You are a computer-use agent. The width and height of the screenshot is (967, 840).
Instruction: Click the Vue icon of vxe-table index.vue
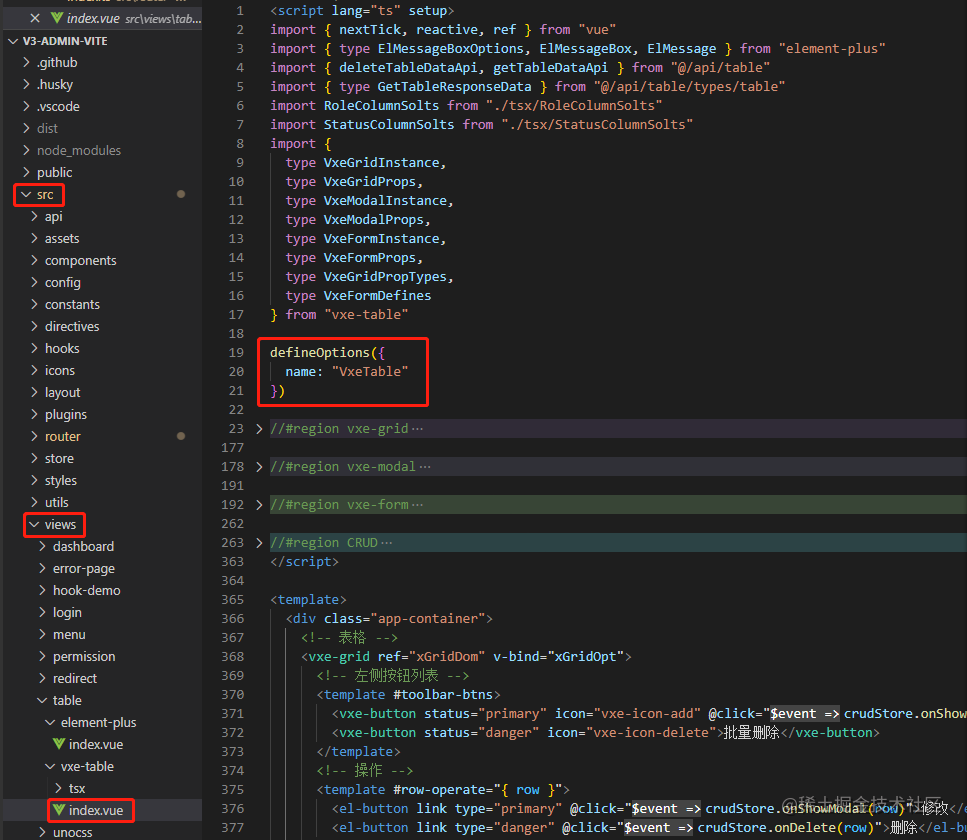(x=59, y=810)
